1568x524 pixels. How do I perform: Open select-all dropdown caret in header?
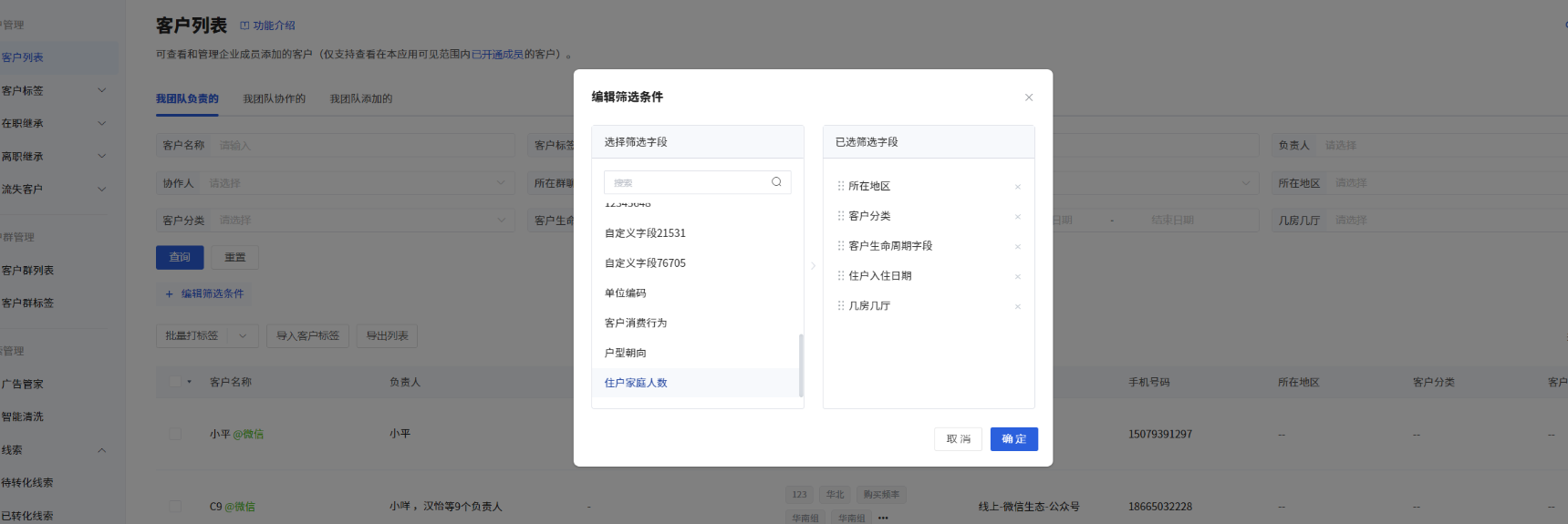190,383
